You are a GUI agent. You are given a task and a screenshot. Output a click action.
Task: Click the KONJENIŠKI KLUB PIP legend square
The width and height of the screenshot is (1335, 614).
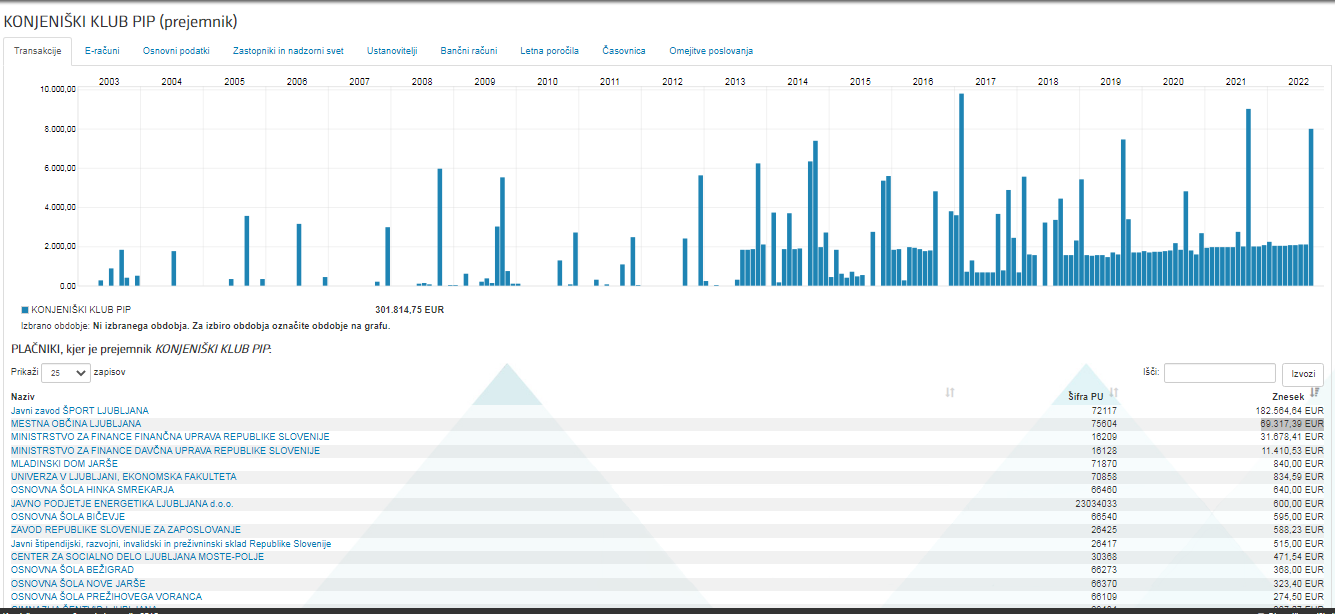click(25, 310)
